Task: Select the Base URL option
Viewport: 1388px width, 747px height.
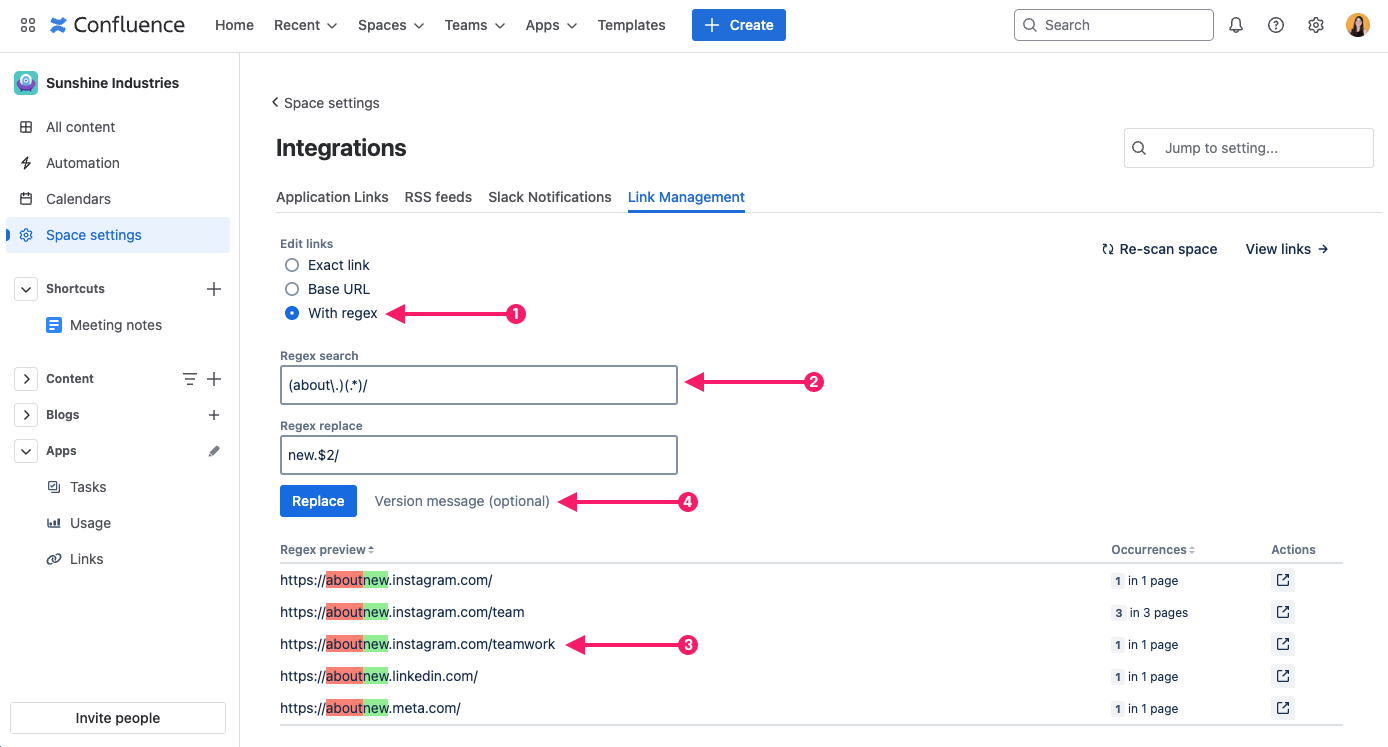Action: click(x=291, y=289)
